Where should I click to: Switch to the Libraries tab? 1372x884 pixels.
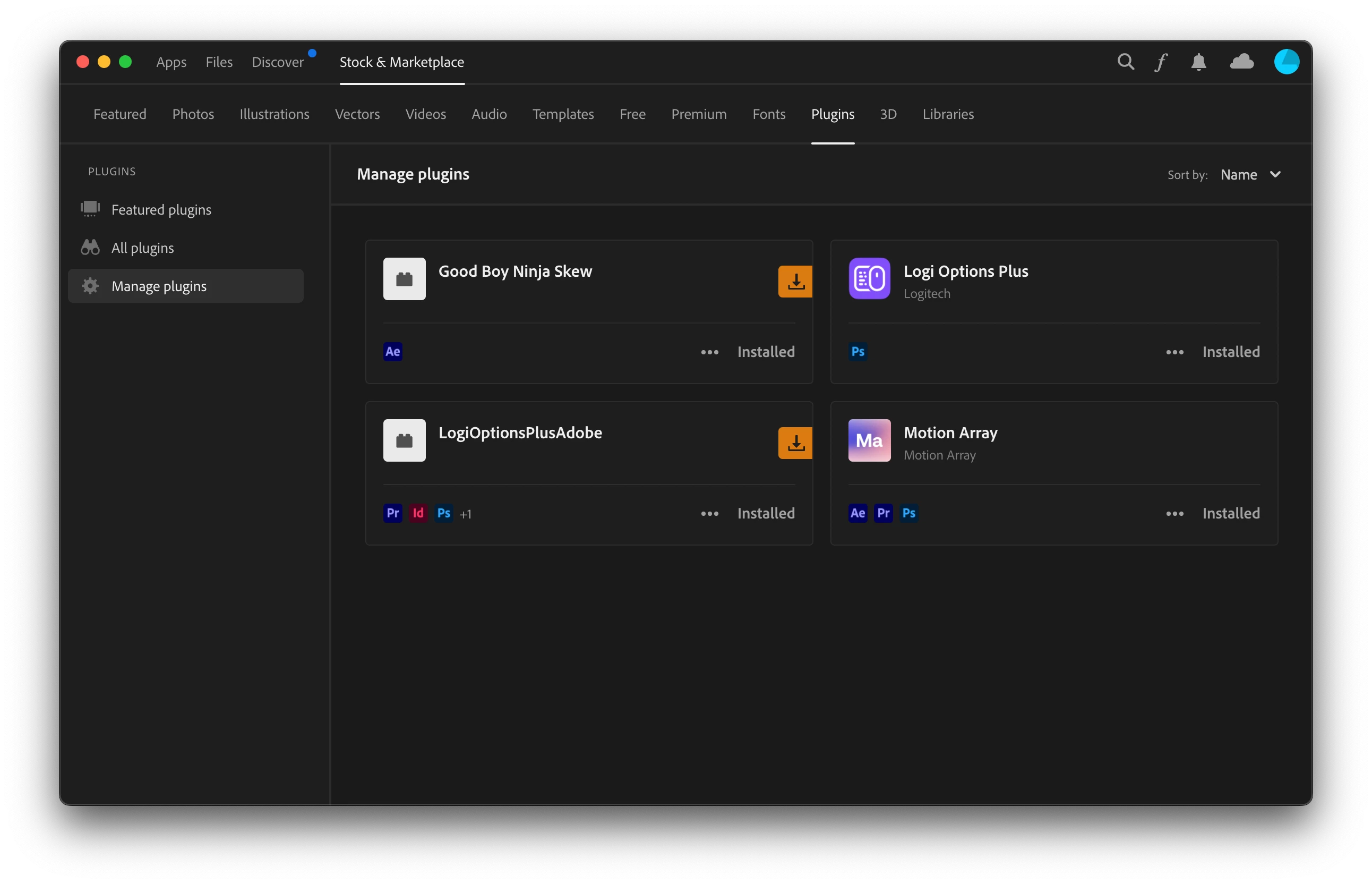tap(948, 114)
